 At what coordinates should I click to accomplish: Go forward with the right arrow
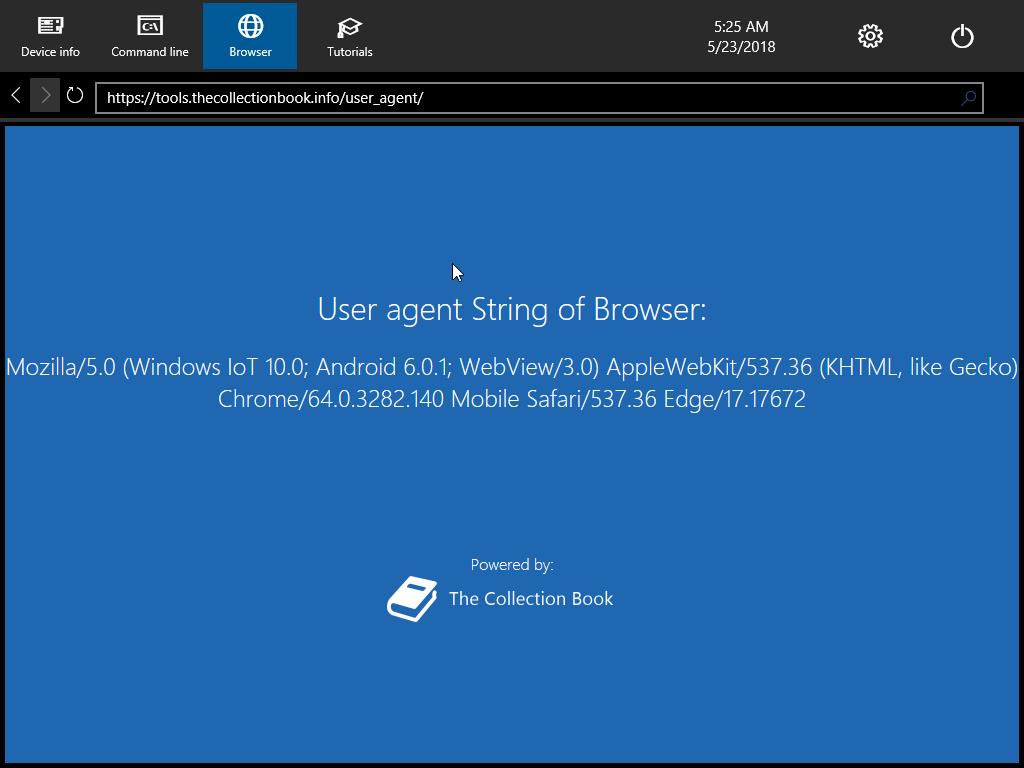(45, 95)
